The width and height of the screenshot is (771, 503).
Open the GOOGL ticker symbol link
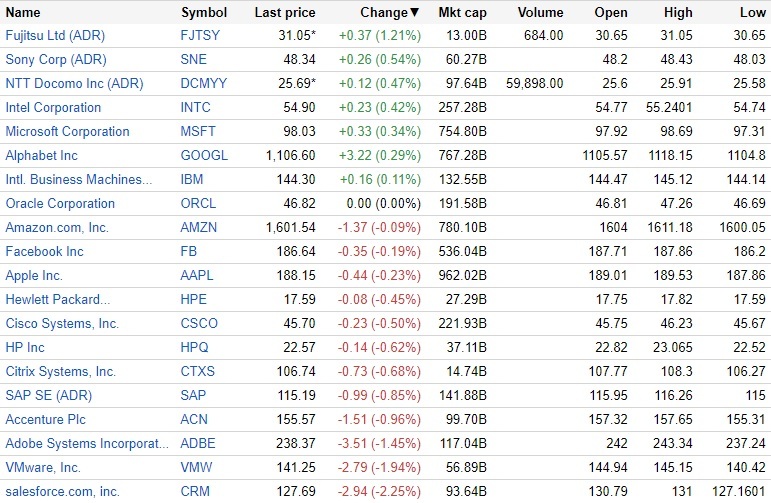pyautogui.click(x=204, y=155)
